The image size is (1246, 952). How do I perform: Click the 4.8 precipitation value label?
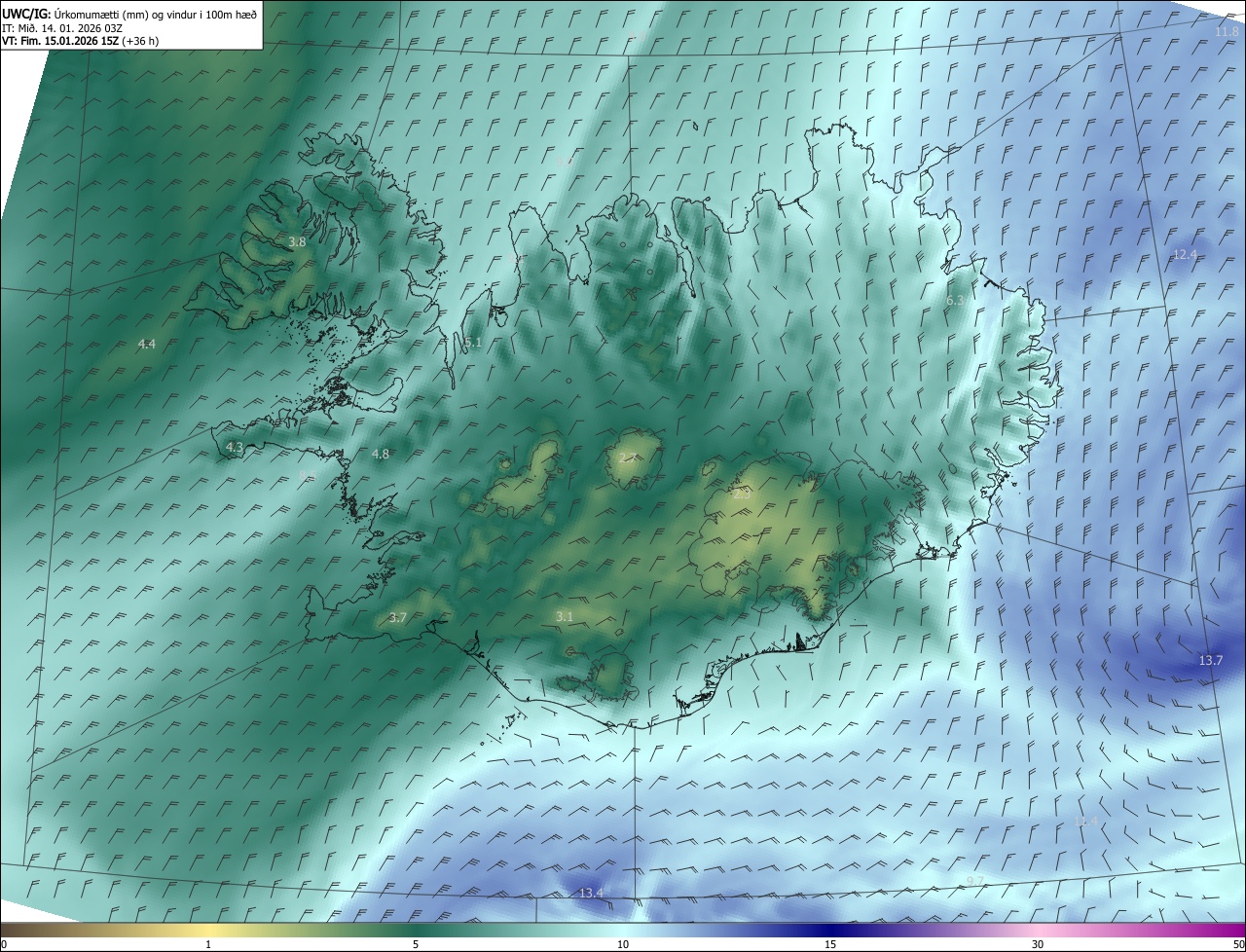[380, 454]
